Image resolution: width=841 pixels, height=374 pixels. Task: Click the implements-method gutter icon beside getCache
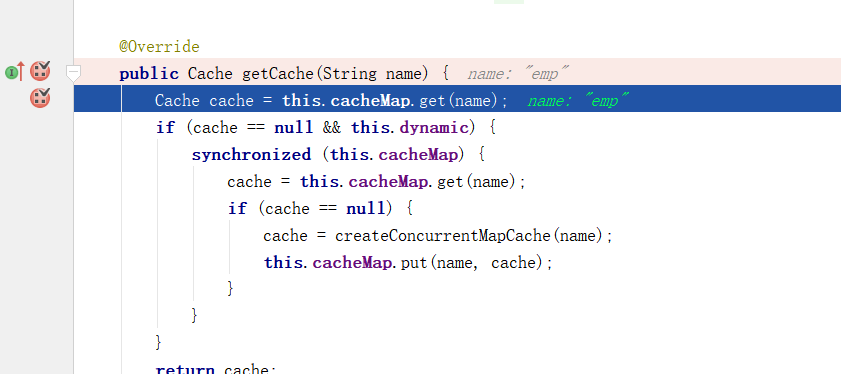click(x=14, y=71)
